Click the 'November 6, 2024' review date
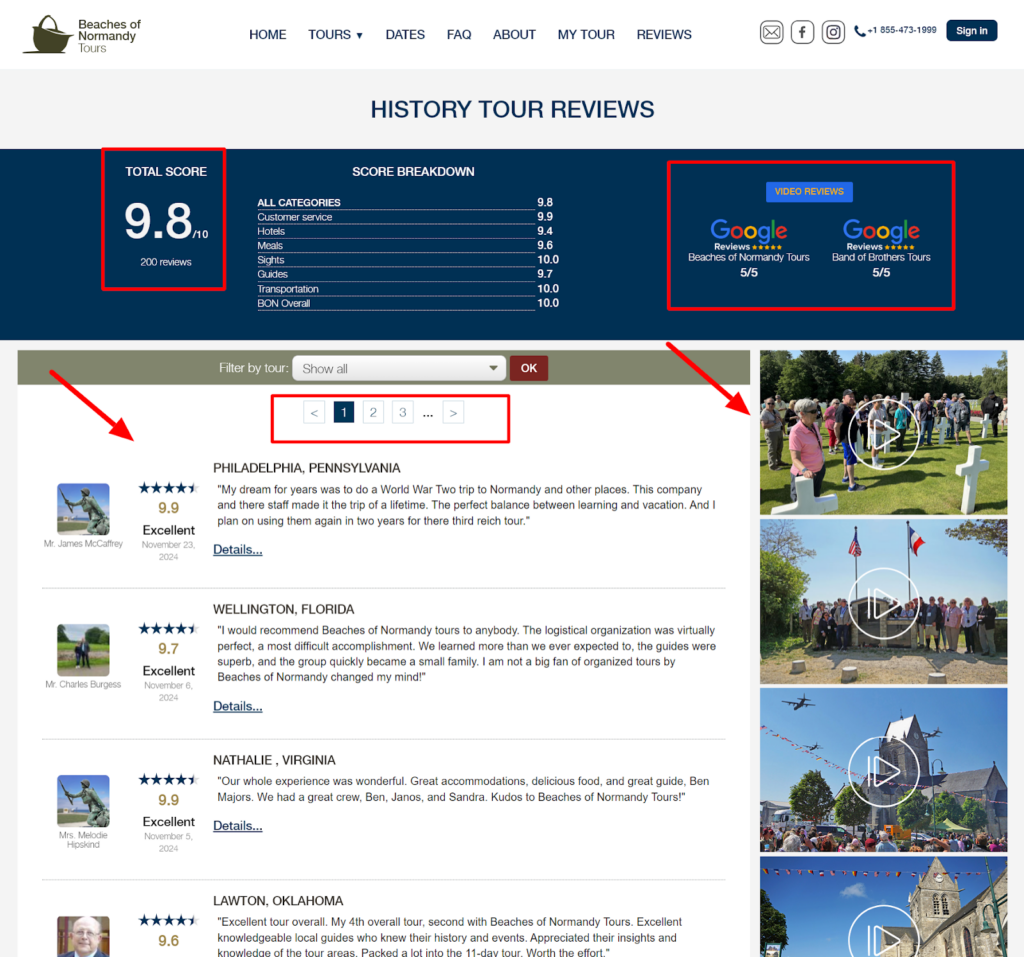This screenshot has height=957, width=1024. point(168,691)
